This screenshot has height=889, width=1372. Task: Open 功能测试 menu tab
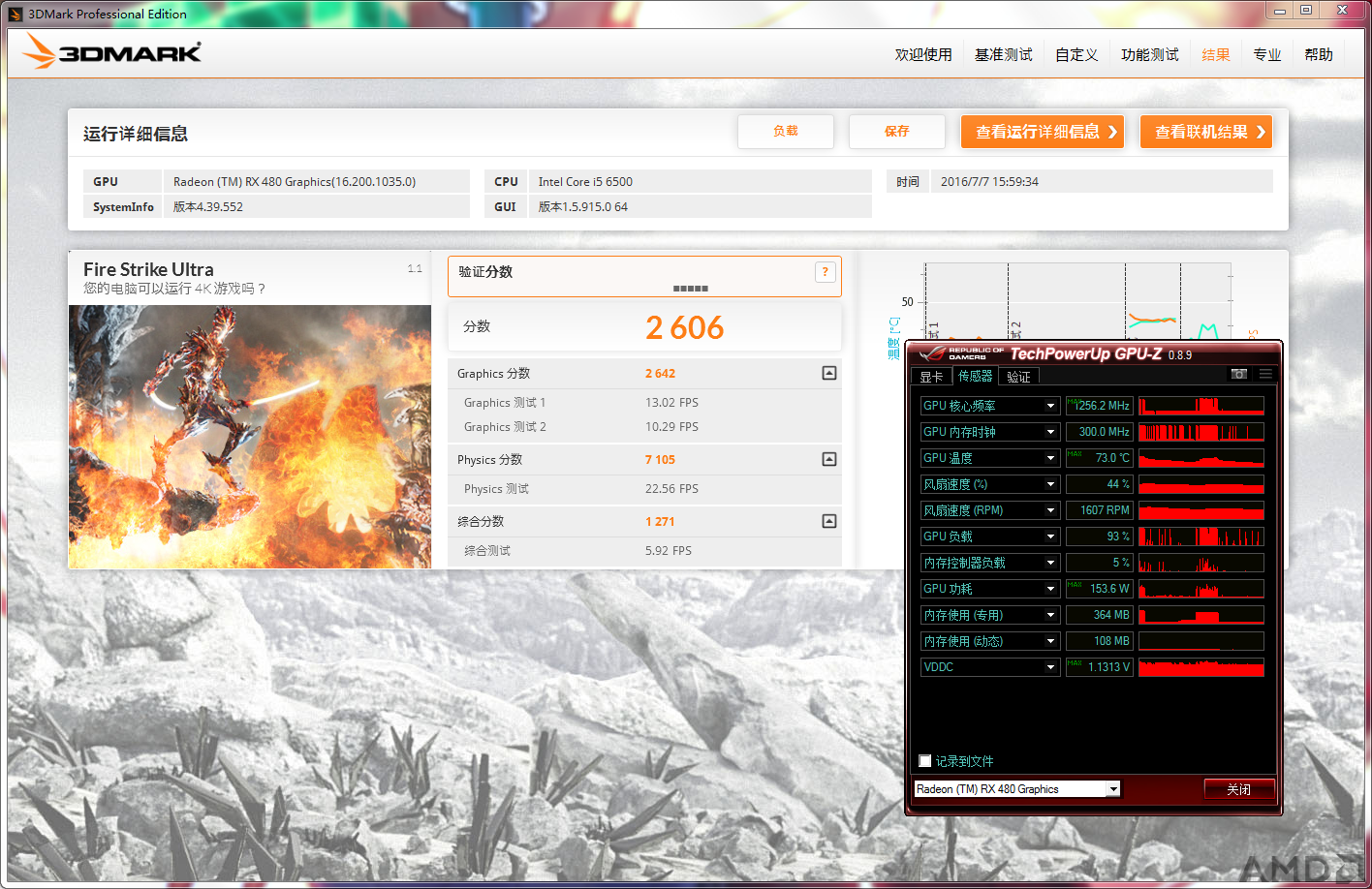tap(1150, 55)
